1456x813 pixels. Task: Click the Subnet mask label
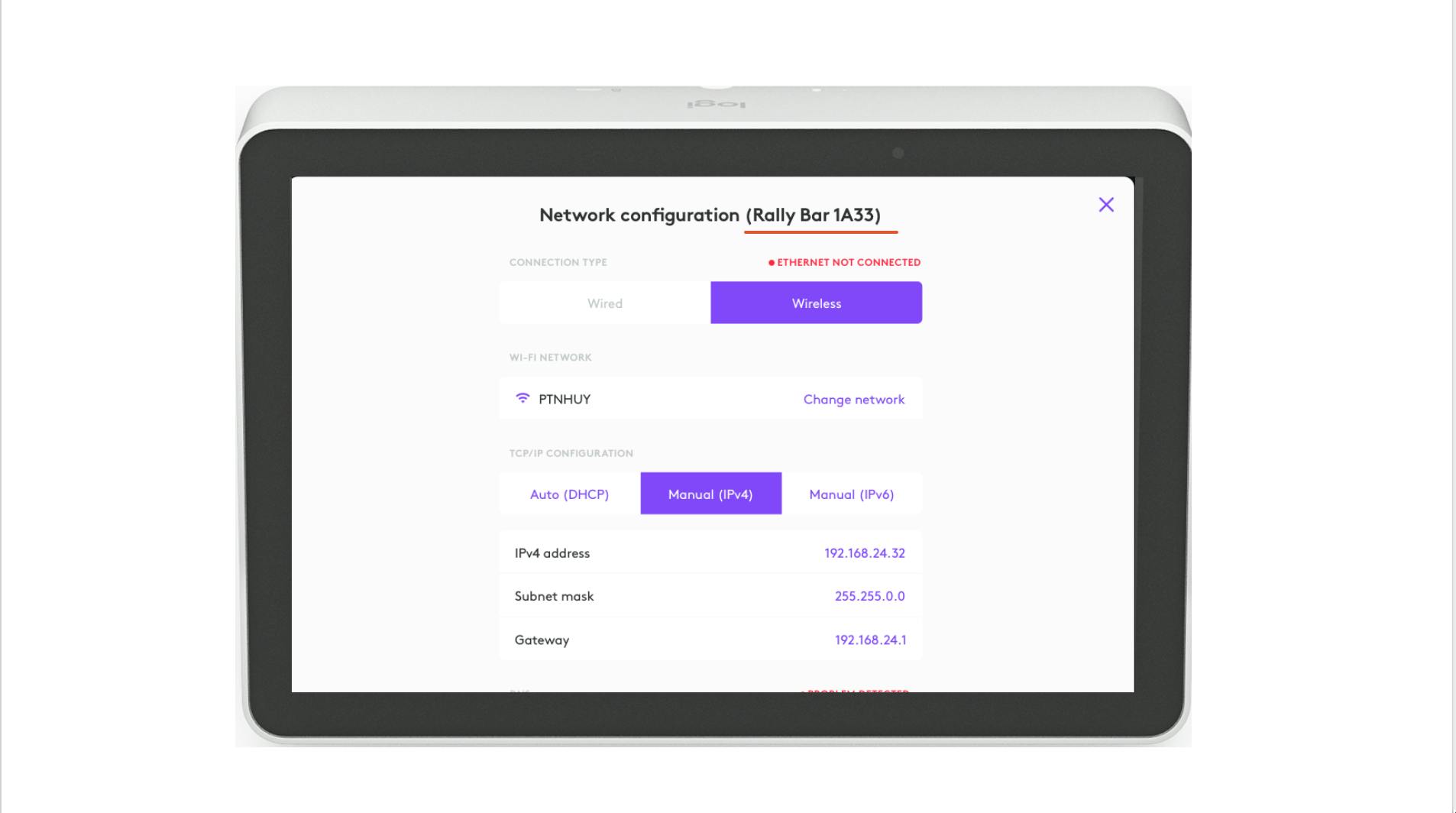554,596
